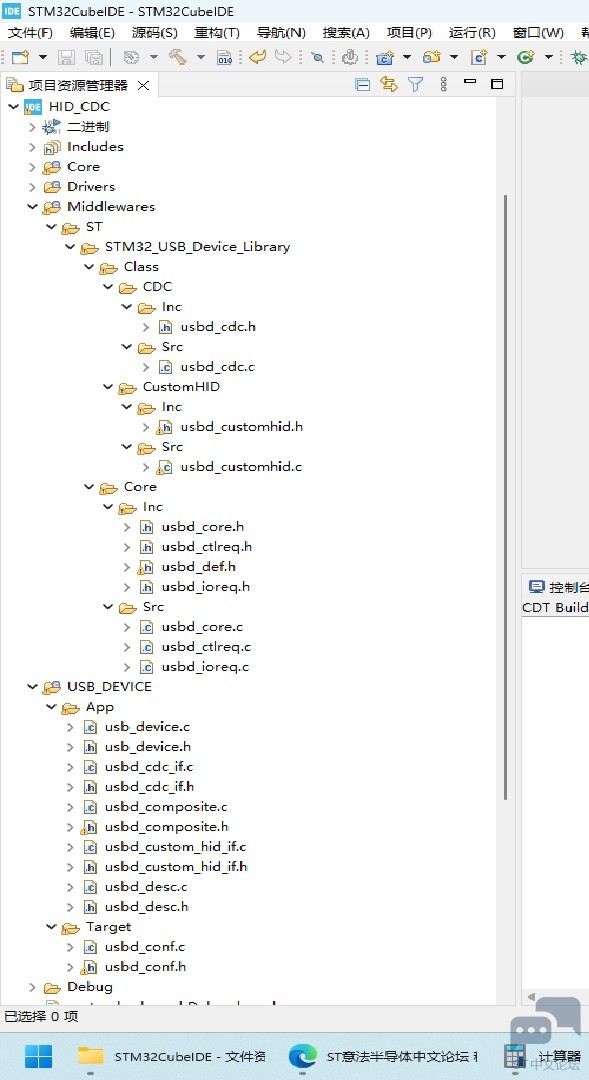Click the build configuration icon
This screenshot has height=1080, width=589.
coord(131,57)
